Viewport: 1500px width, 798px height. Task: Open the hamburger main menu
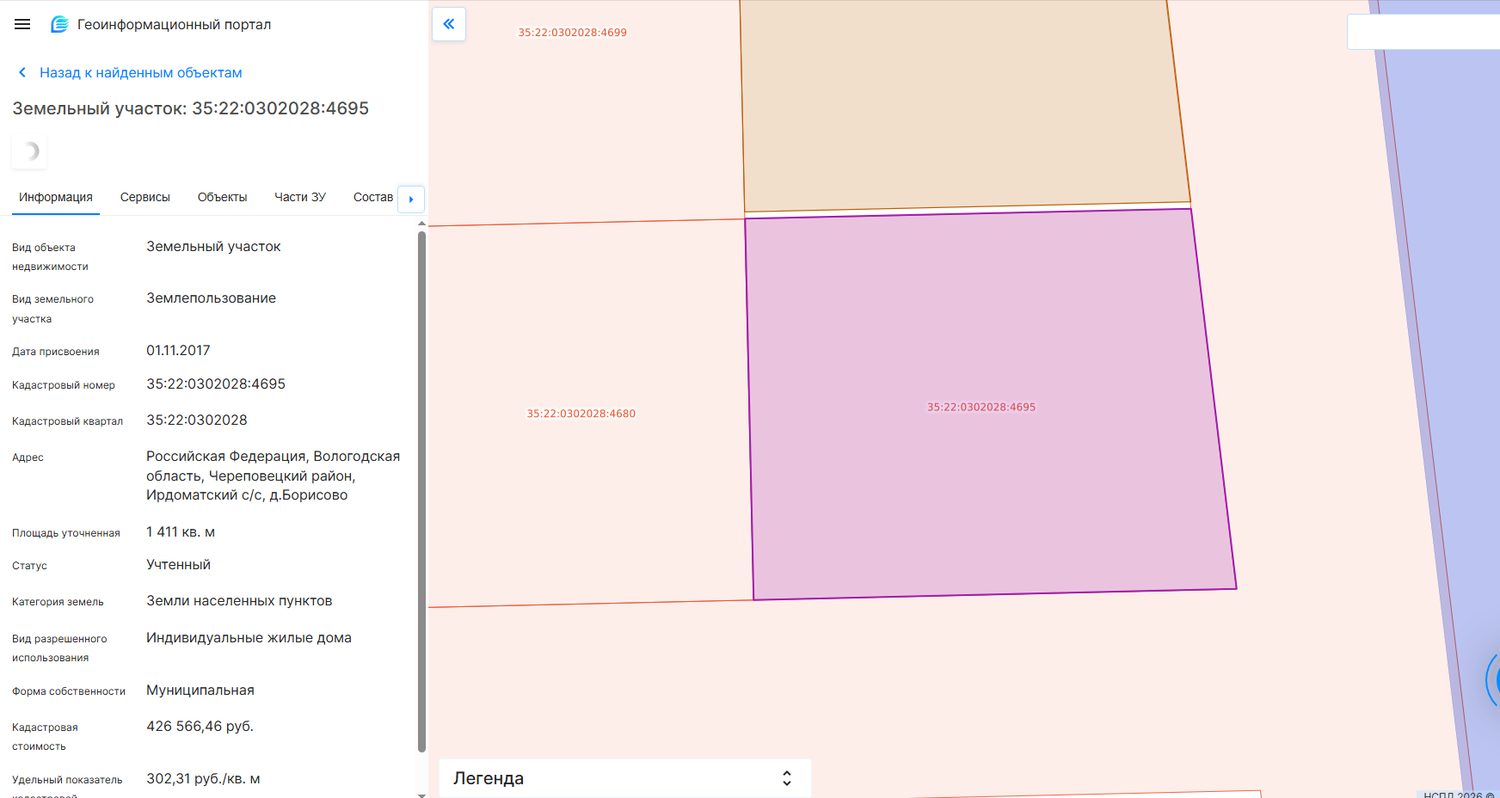(22, 24)
